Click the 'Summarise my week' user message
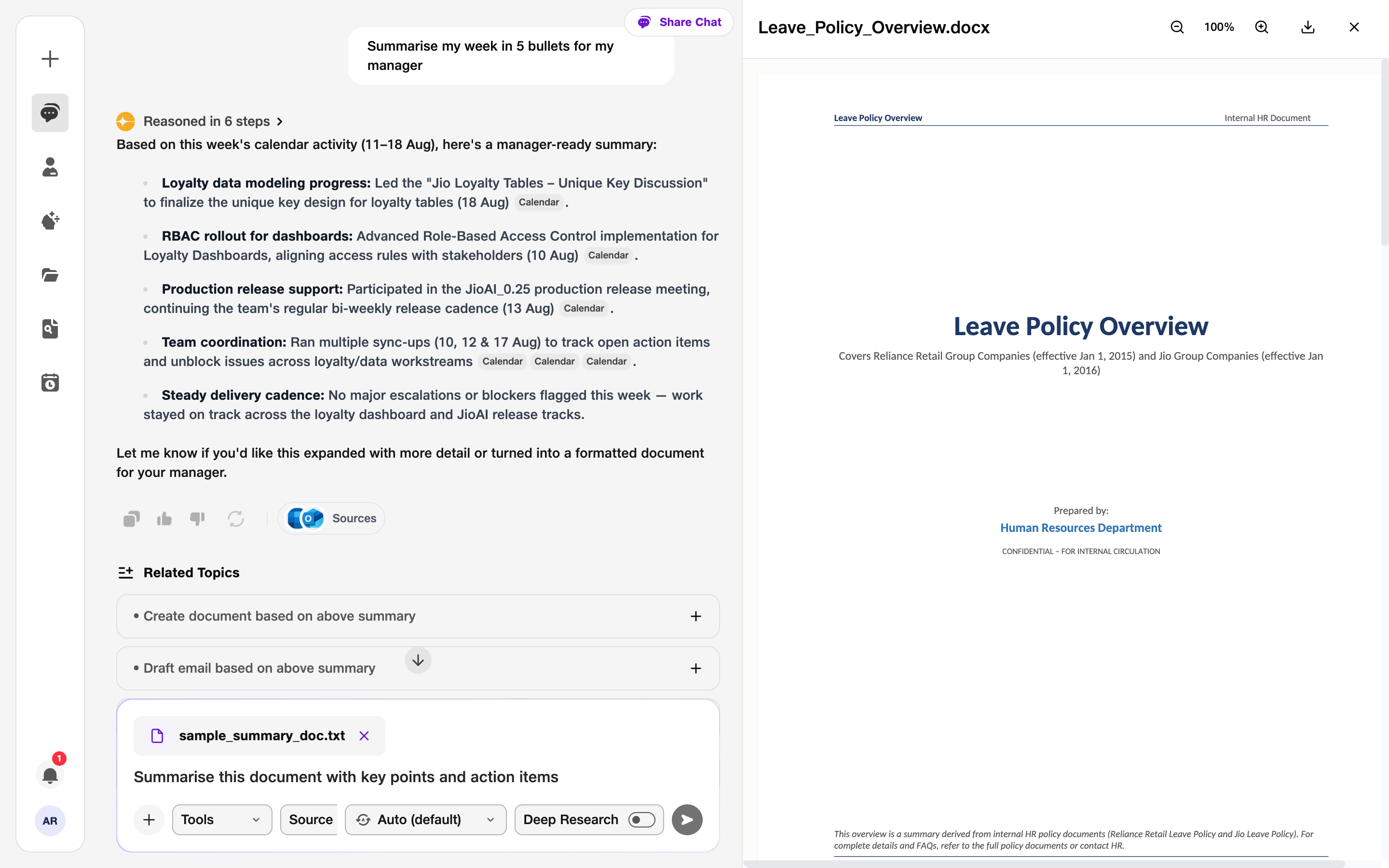 [x=511, y=55]
